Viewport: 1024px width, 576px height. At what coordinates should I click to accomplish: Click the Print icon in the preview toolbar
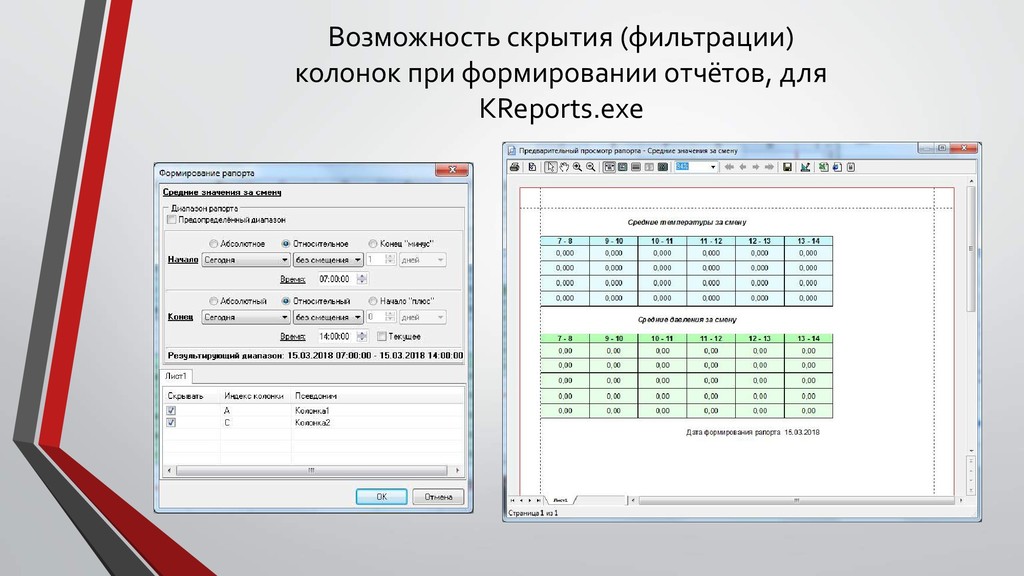pos(515,167)
